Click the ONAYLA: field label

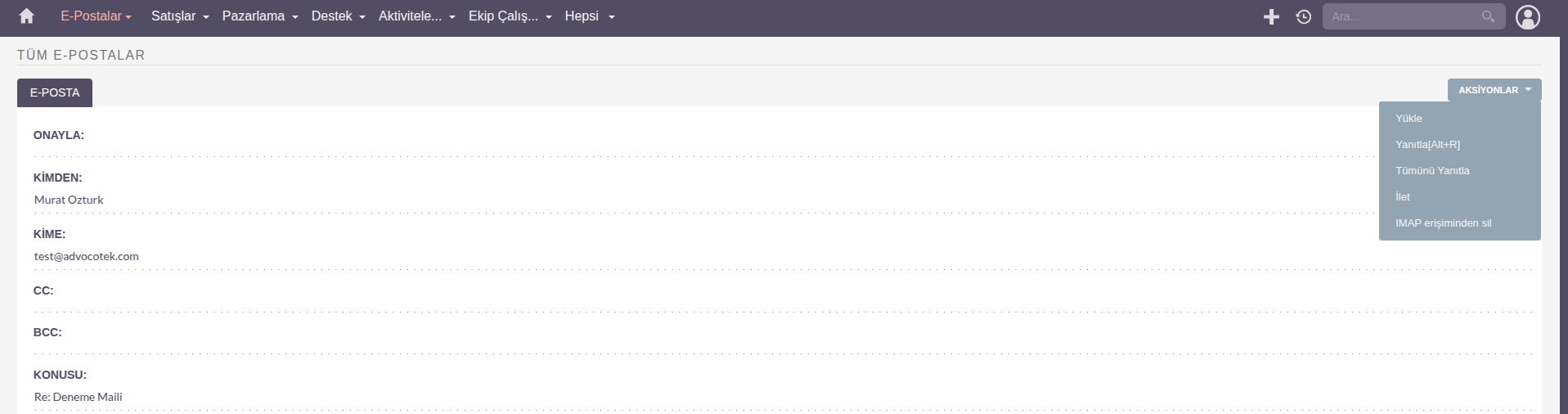tap(59, 135)
